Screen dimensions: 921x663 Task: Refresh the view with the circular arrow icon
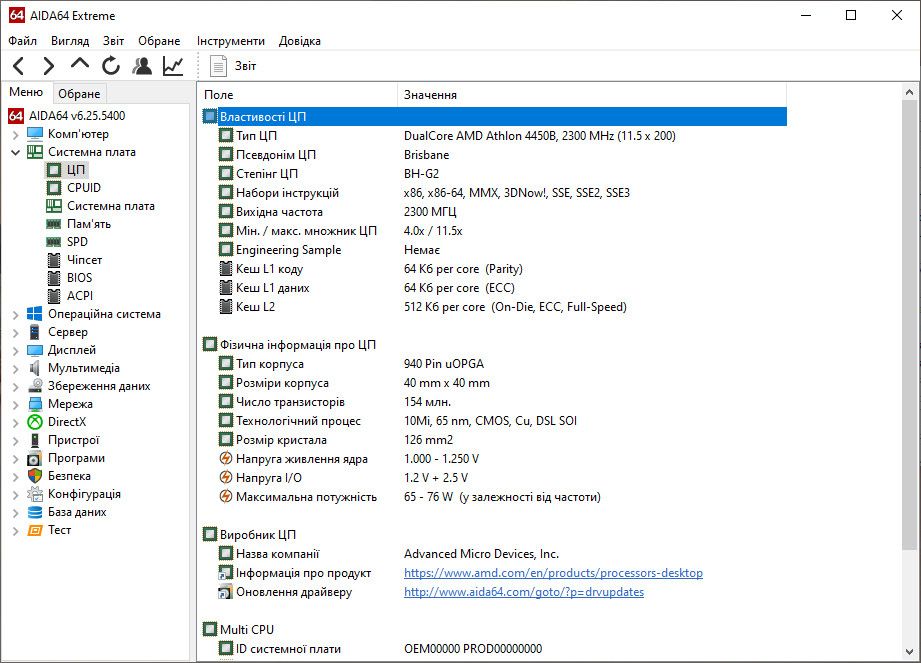point(110,66)
